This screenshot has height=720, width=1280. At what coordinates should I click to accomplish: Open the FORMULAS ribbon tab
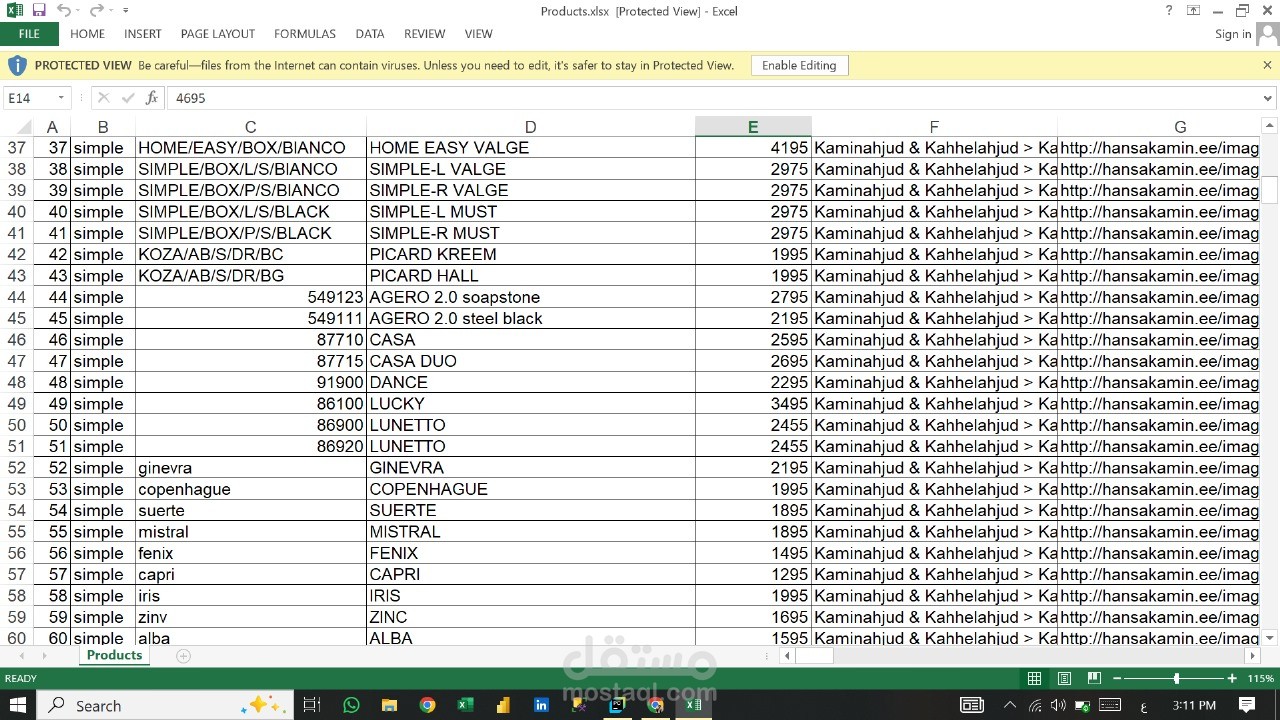(x=305, y=34)
